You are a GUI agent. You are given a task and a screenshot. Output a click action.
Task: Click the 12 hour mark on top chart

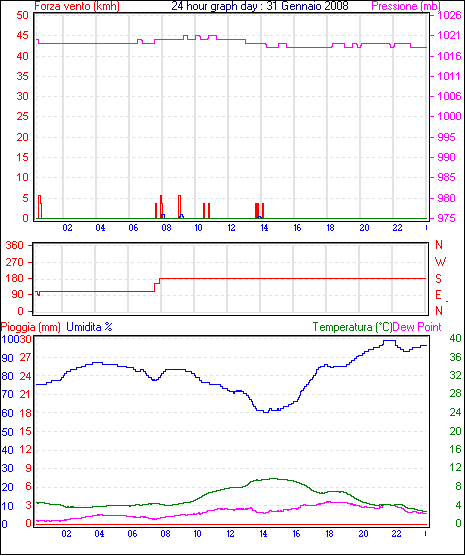(231, 228)
